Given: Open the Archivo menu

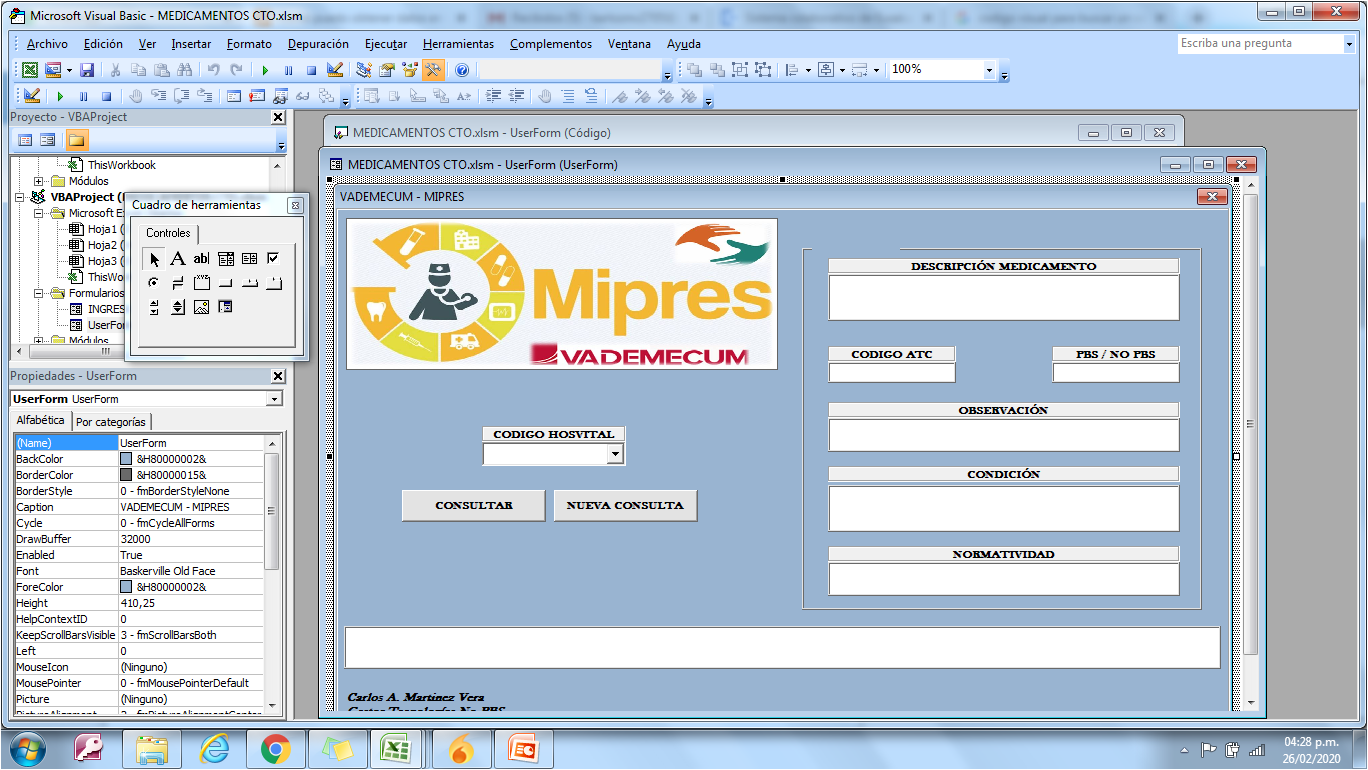Looking at the screenshot, I should (47, 44).
